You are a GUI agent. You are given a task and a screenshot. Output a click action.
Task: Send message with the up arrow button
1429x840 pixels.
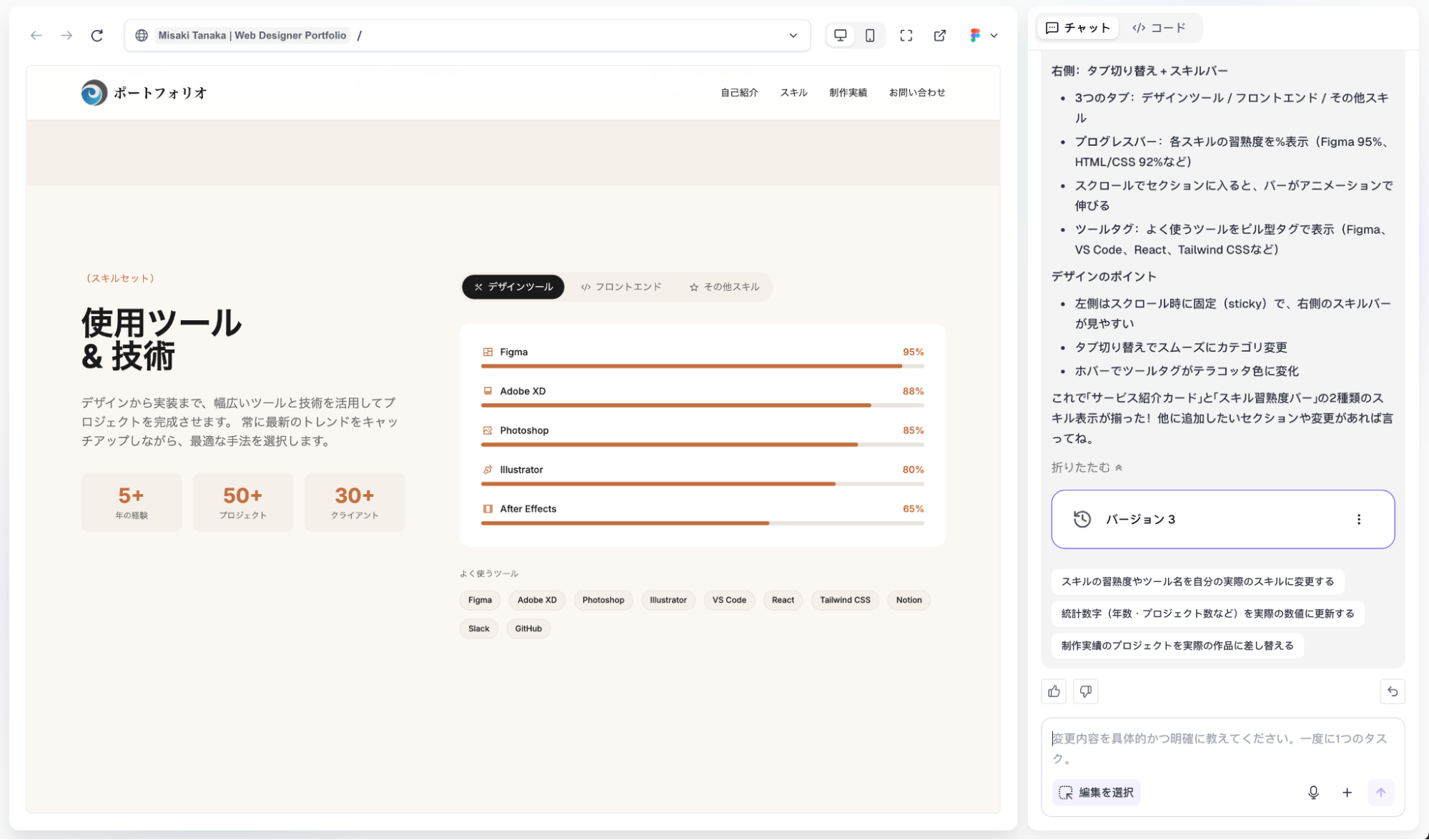pos(1380,792)
